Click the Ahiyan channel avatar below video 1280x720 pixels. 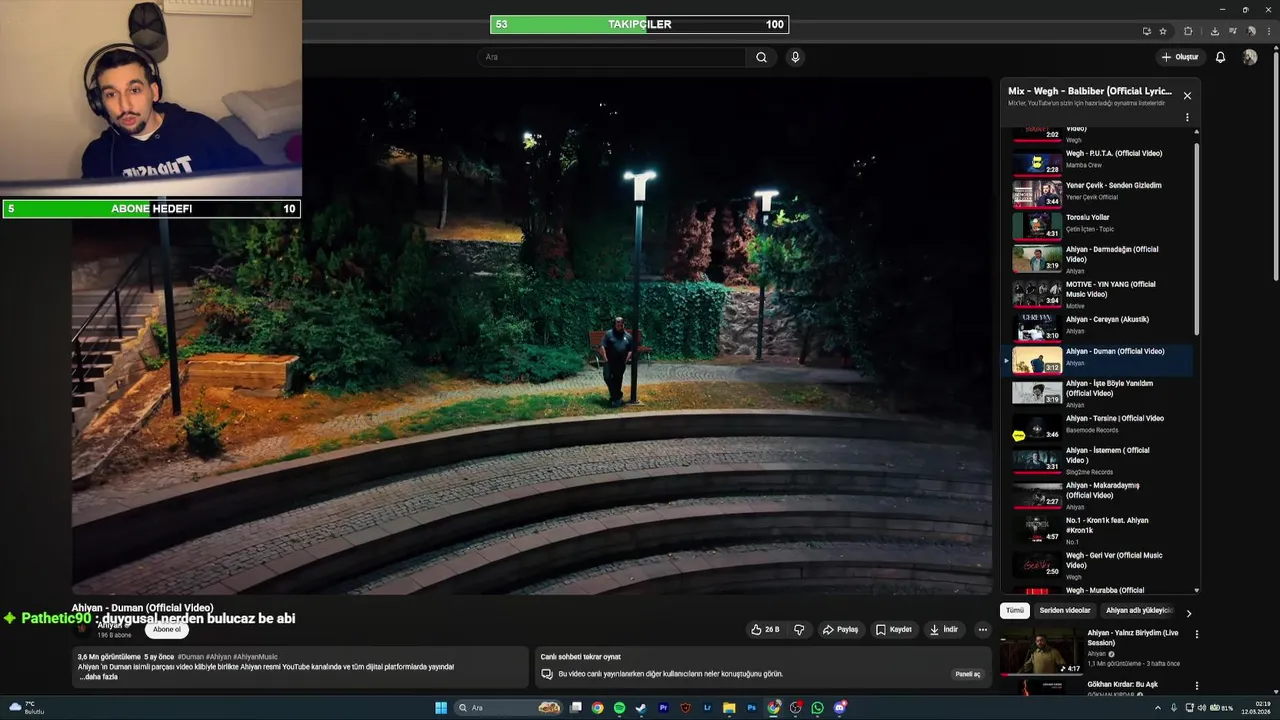pyautogui.click(x=83, y=629)
